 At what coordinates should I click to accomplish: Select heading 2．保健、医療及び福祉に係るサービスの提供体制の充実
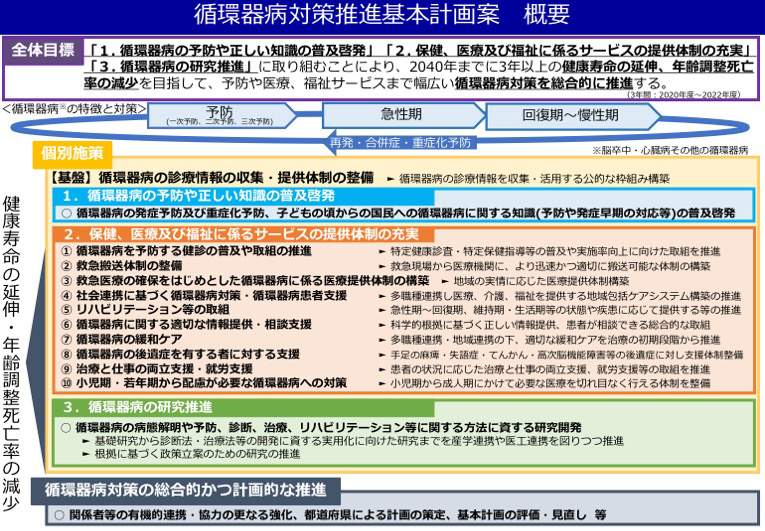click(x=241, y=234)
